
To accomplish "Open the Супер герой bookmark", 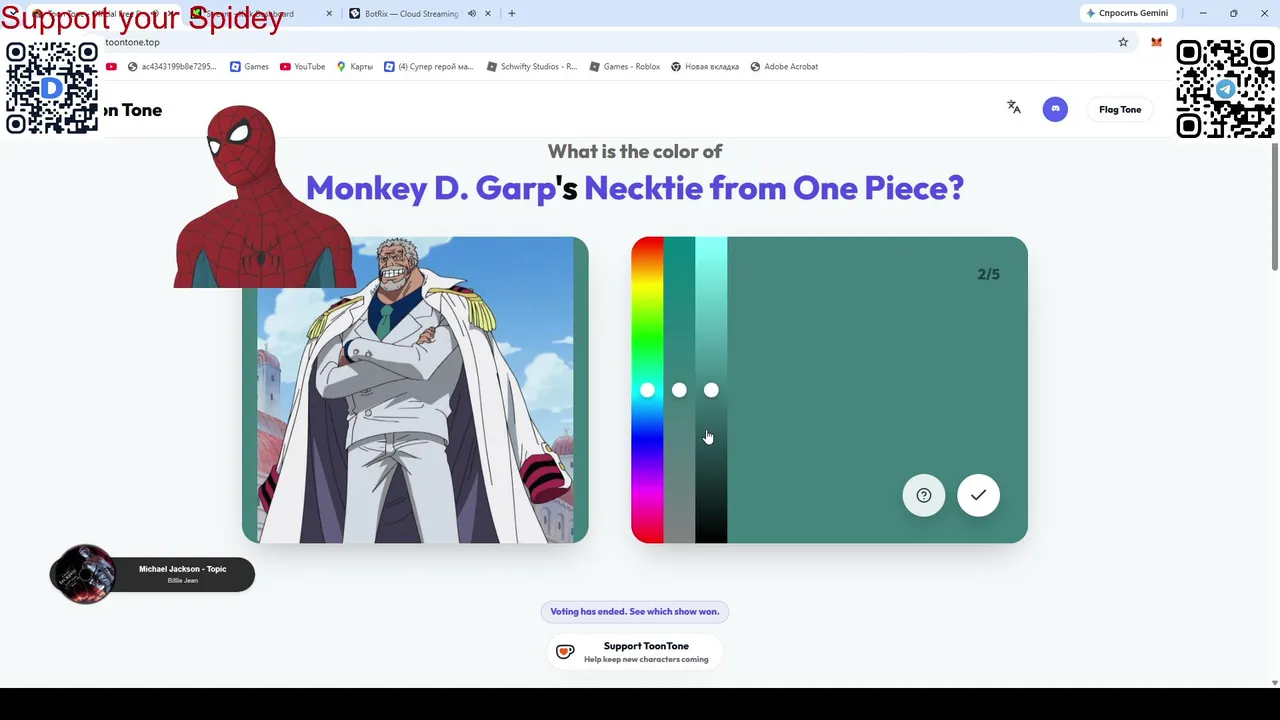I will click(429, 67).
